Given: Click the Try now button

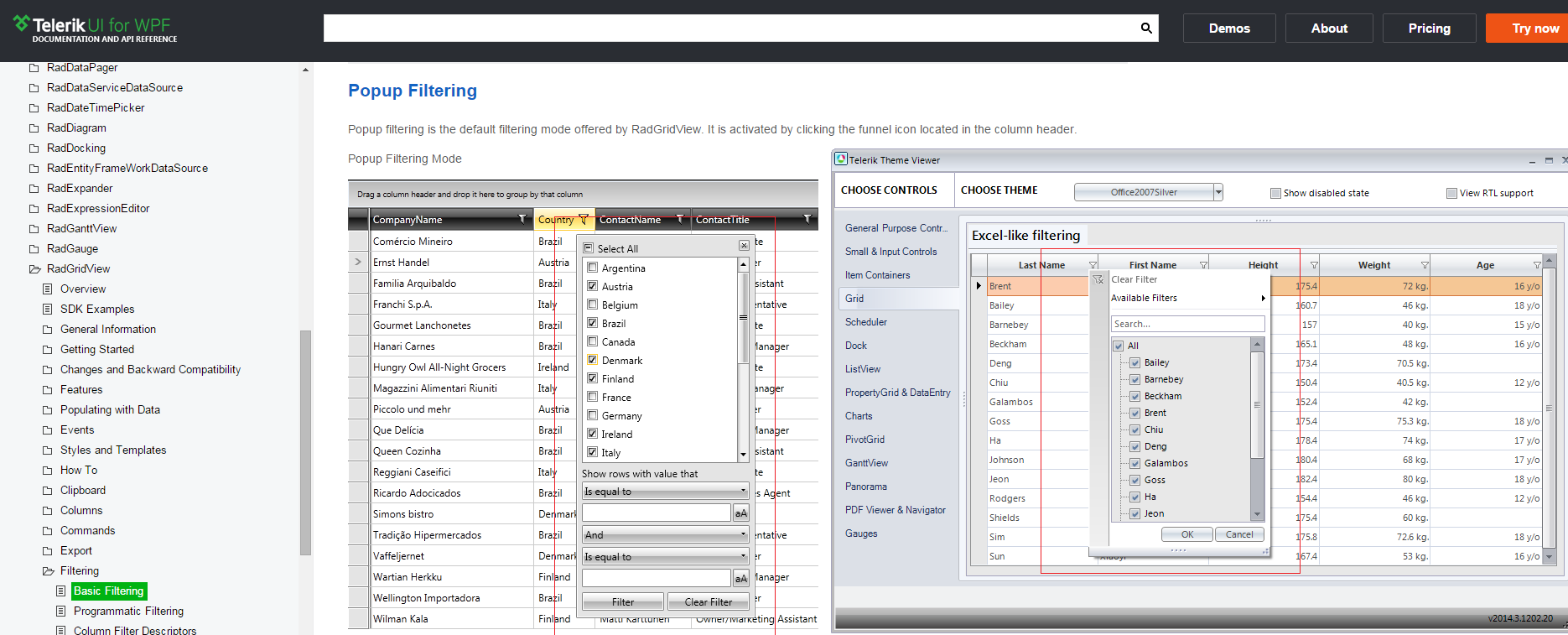Looking at the screenshot, I should click(x=1527, y=29).
